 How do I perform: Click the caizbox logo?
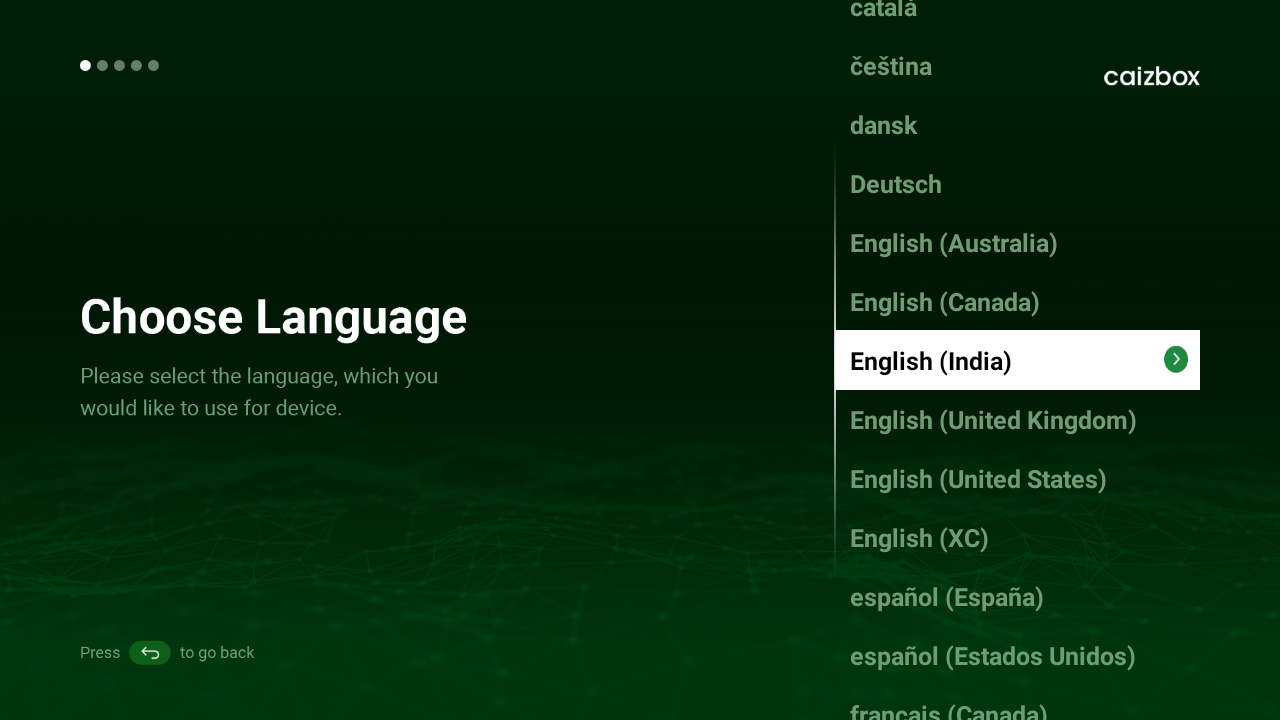pos(1151,77)
